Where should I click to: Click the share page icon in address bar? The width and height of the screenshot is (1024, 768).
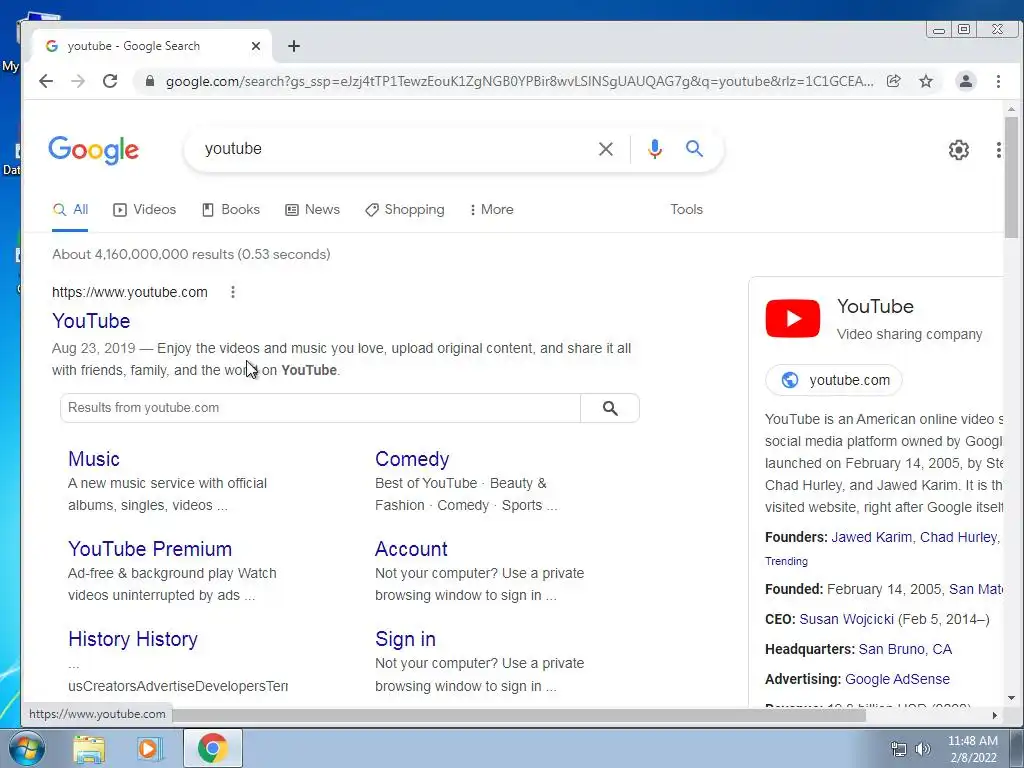[x=893, y=81]
